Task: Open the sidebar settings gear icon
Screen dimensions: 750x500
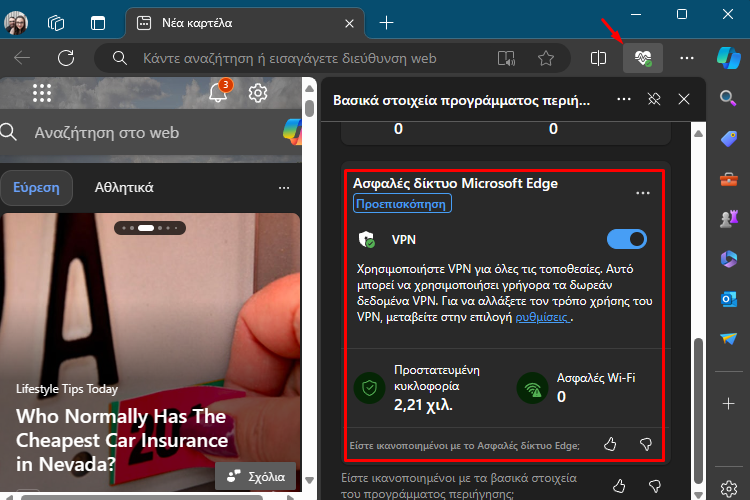Action: [728, 489]
